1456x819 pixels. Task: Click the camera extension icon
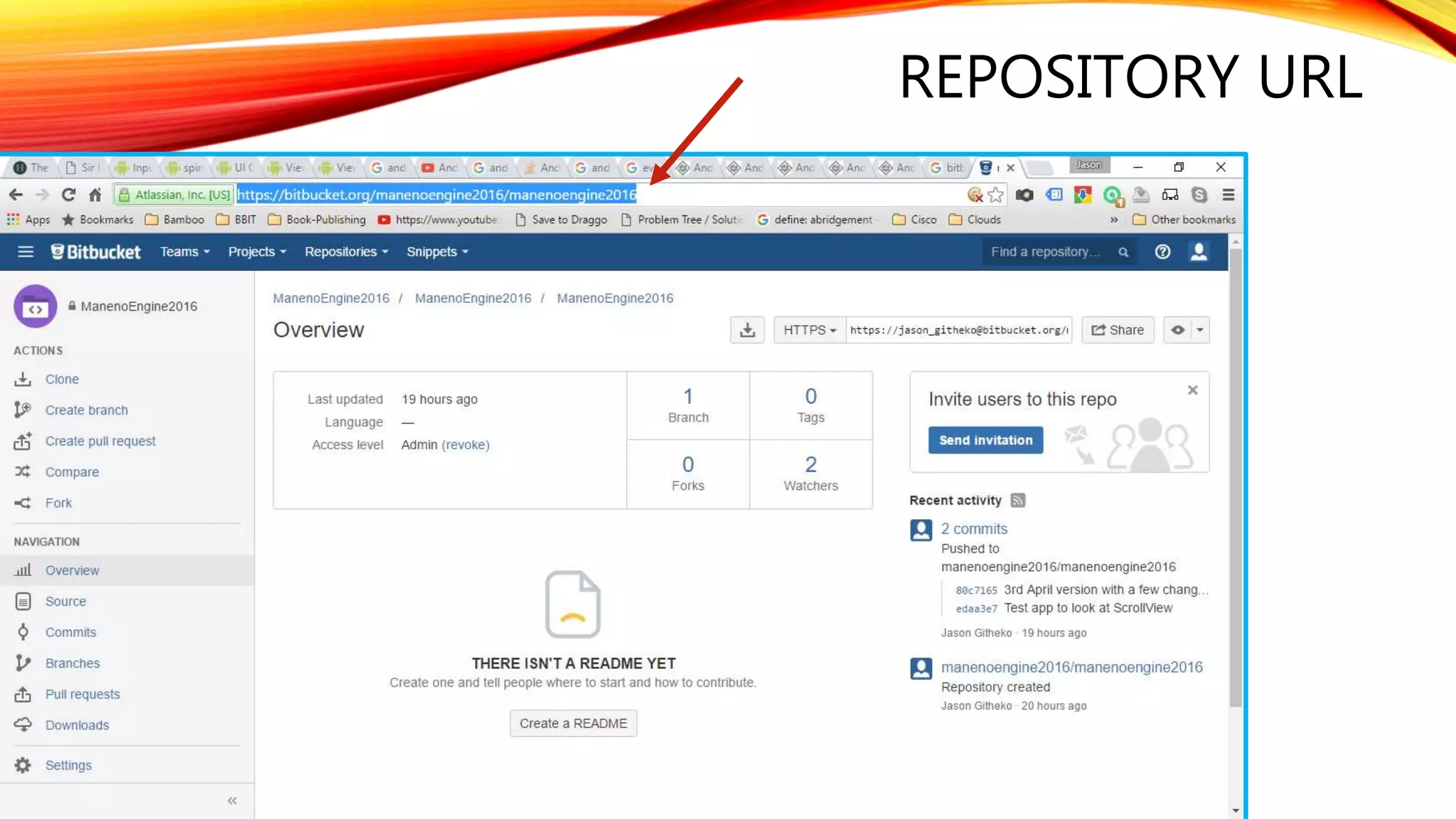point(1024,195)
